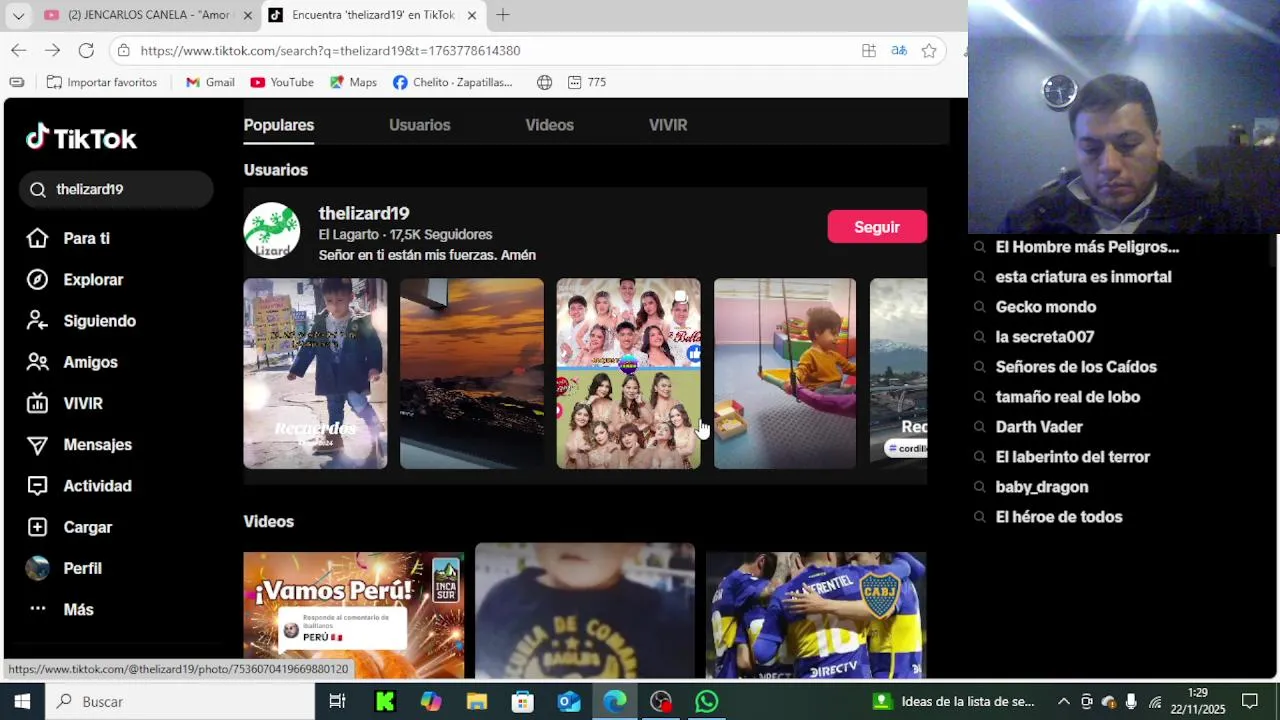
Task: Open the YouTube bookmark
Action: click(282, 82)
